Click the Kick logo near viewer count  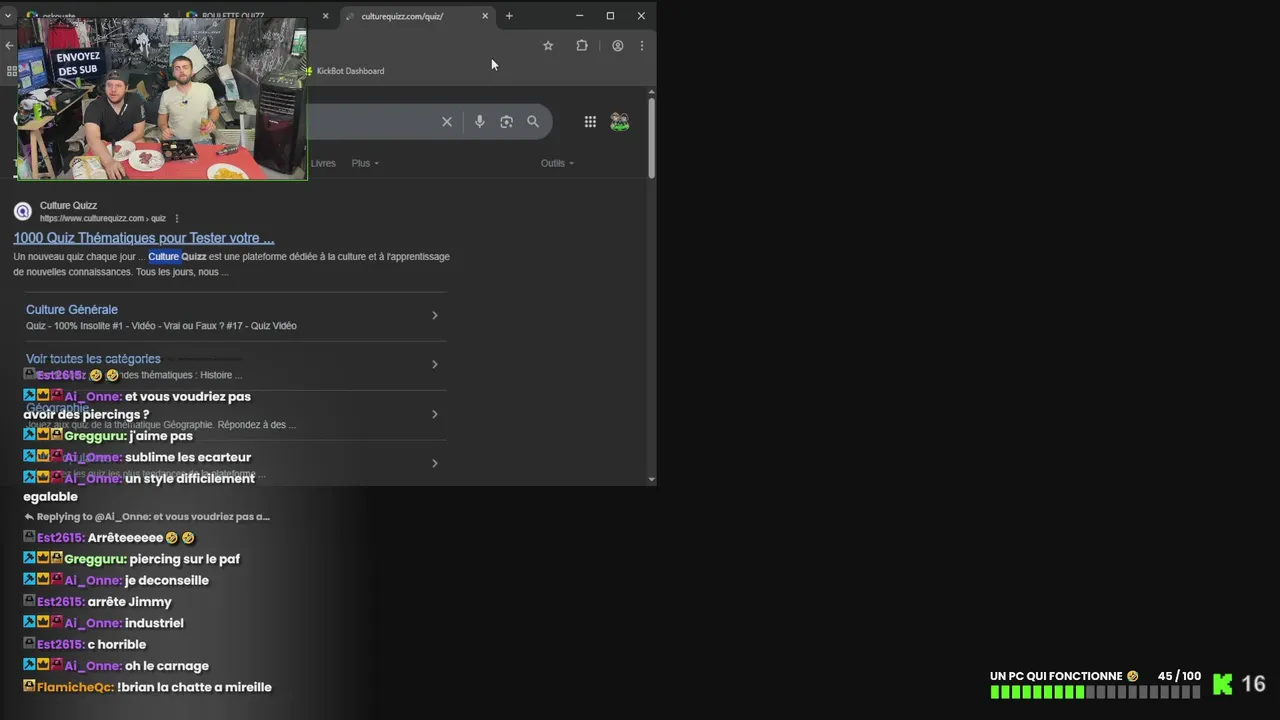pyautogui.click(x=1222, y=684)
